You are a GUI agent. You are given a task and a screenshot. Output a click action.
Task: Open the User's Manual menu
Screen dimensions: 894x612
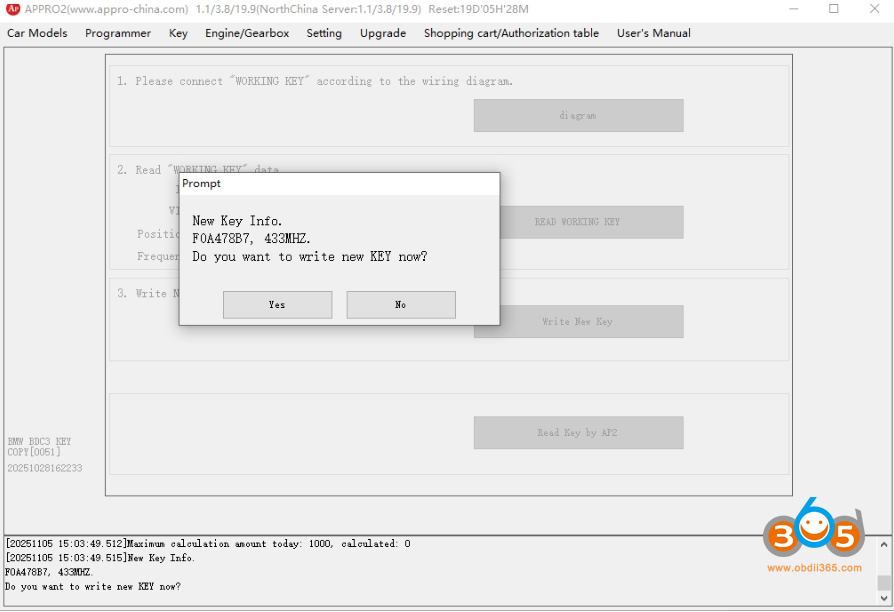[653, 33]
